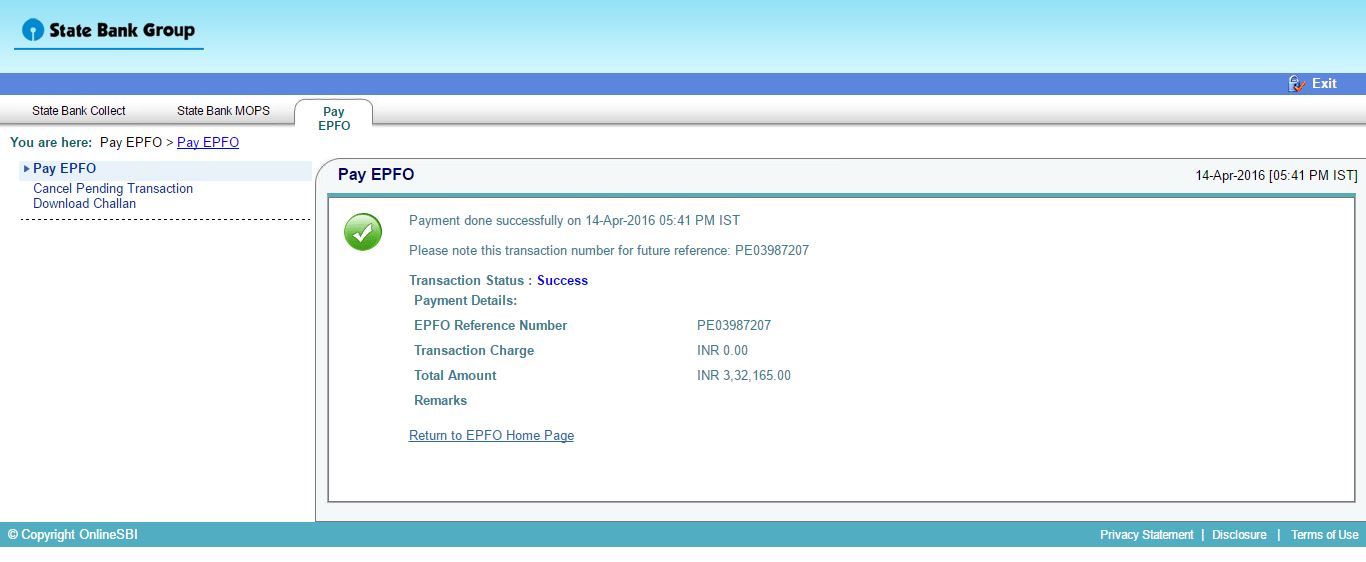The height and width of the screenshot is (562, 1366).
Task: Click the transaction number note text
Action: tap(609, 251)
